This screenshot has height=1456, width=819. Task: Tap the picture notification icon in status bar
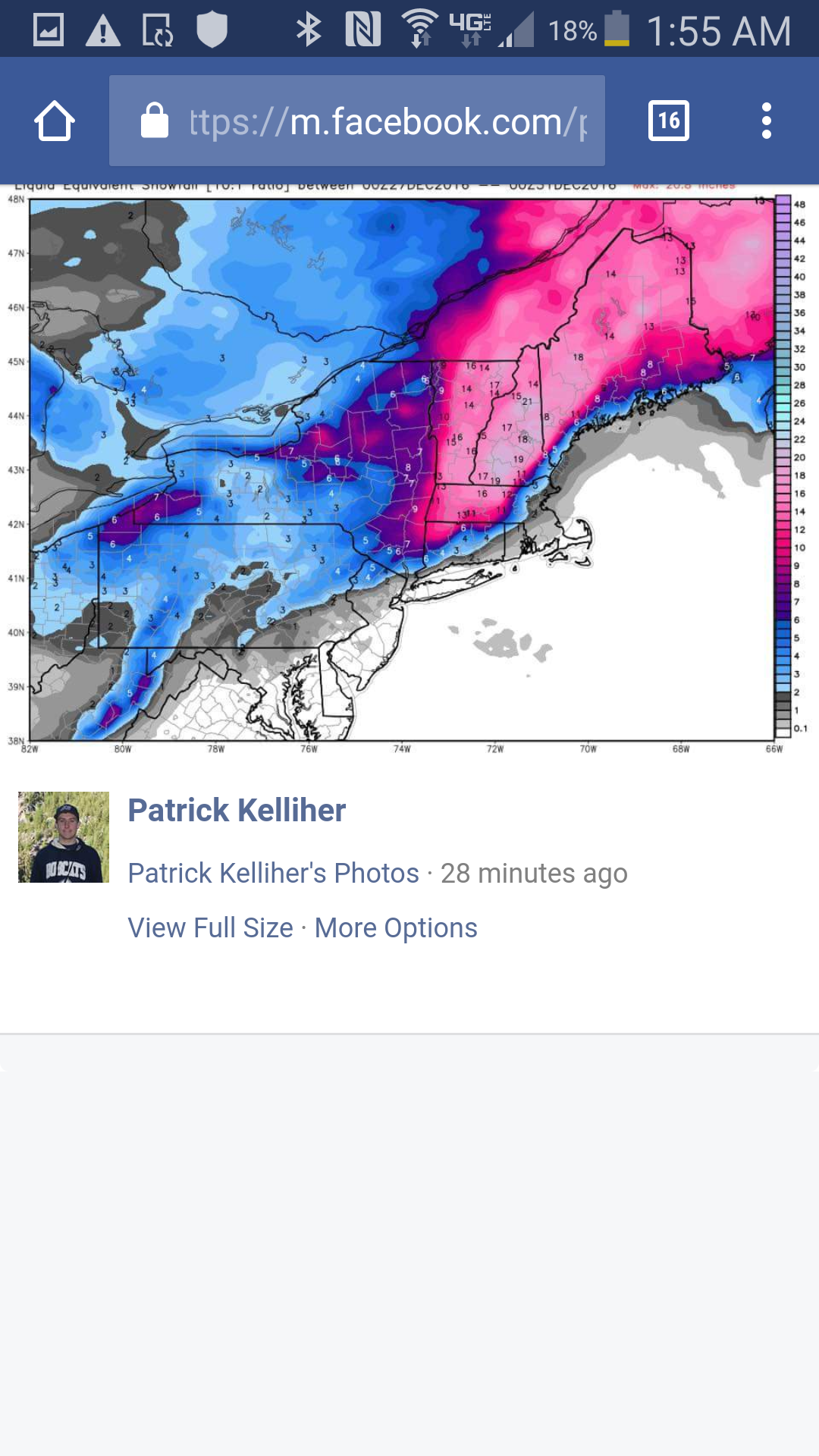(49, 30)
